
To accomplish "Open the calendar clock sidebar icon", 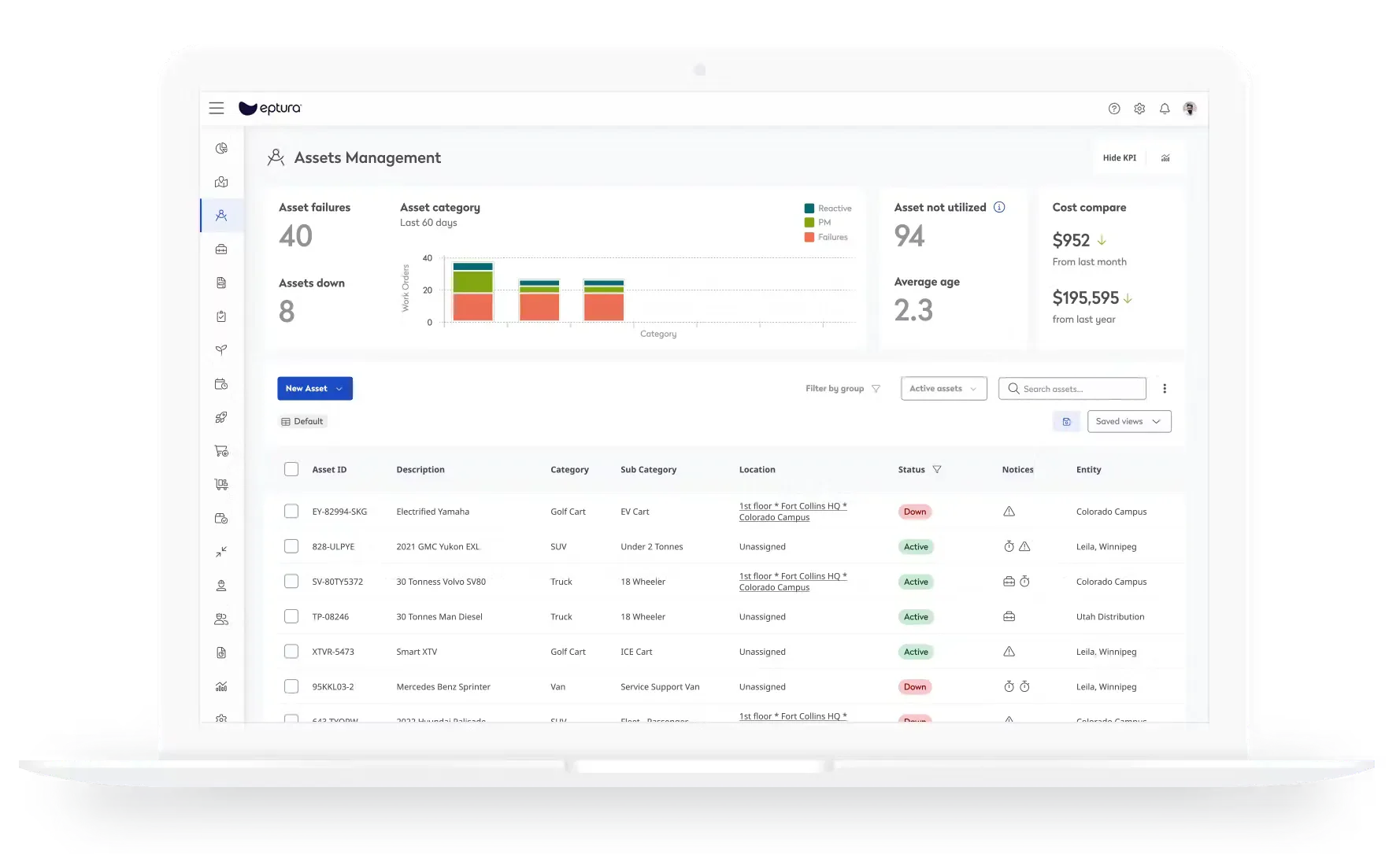I will tap(221, 384).
